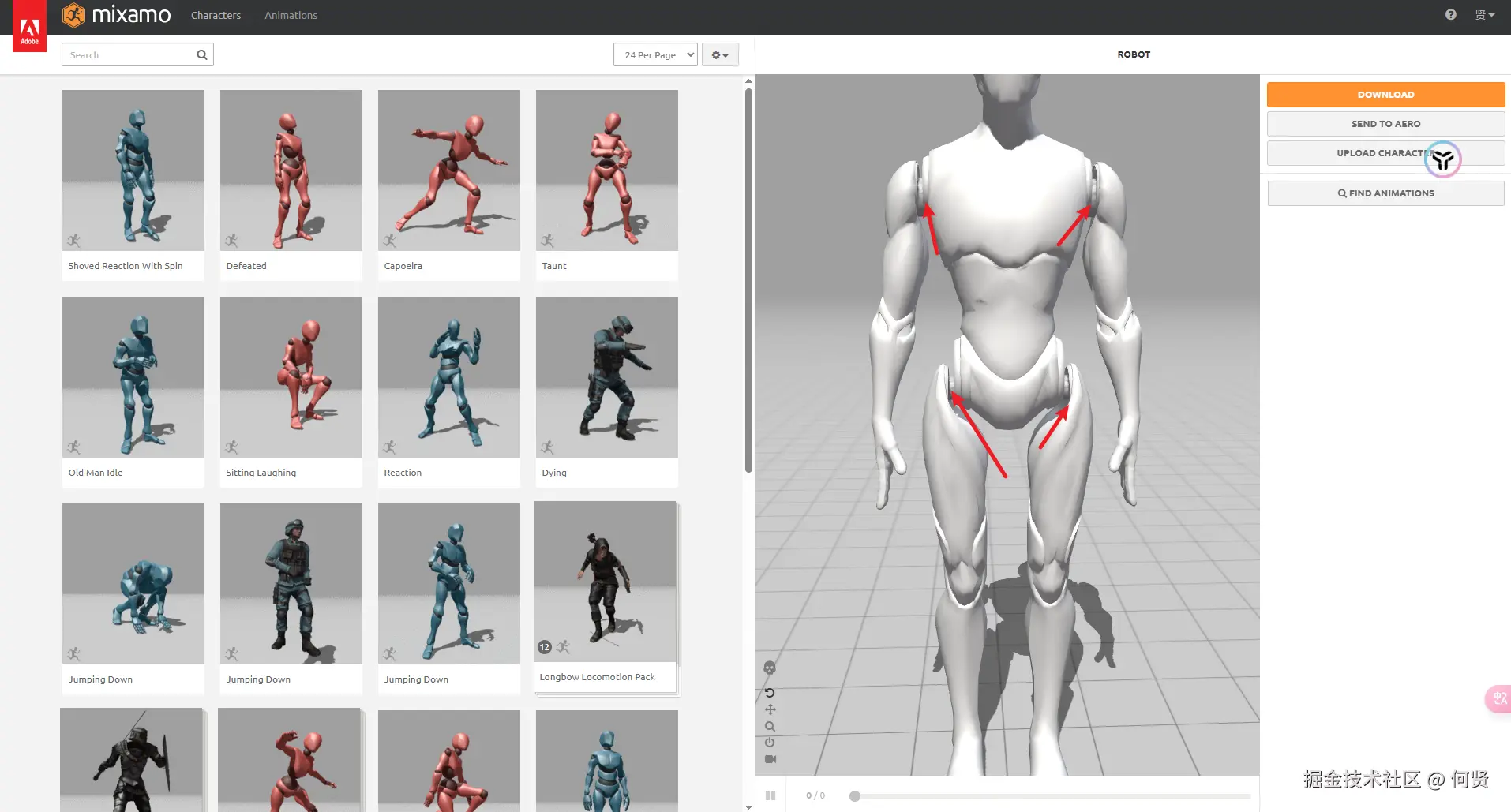Click the 0 / 0 frame counter

pyautogui.click(x=815, y=795)
